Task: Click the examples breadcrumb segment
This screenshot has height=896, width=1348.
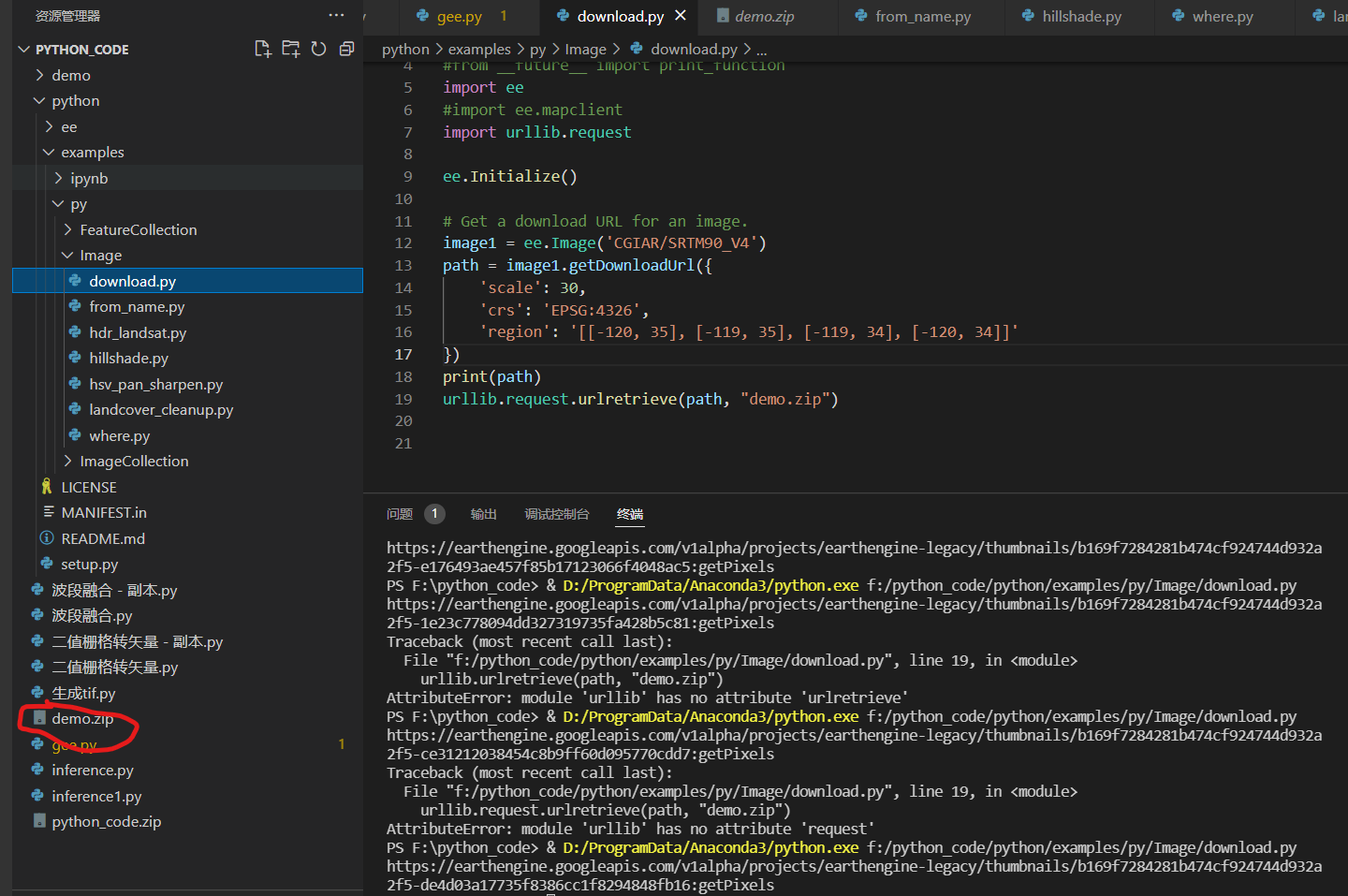Action: (479, 49)
